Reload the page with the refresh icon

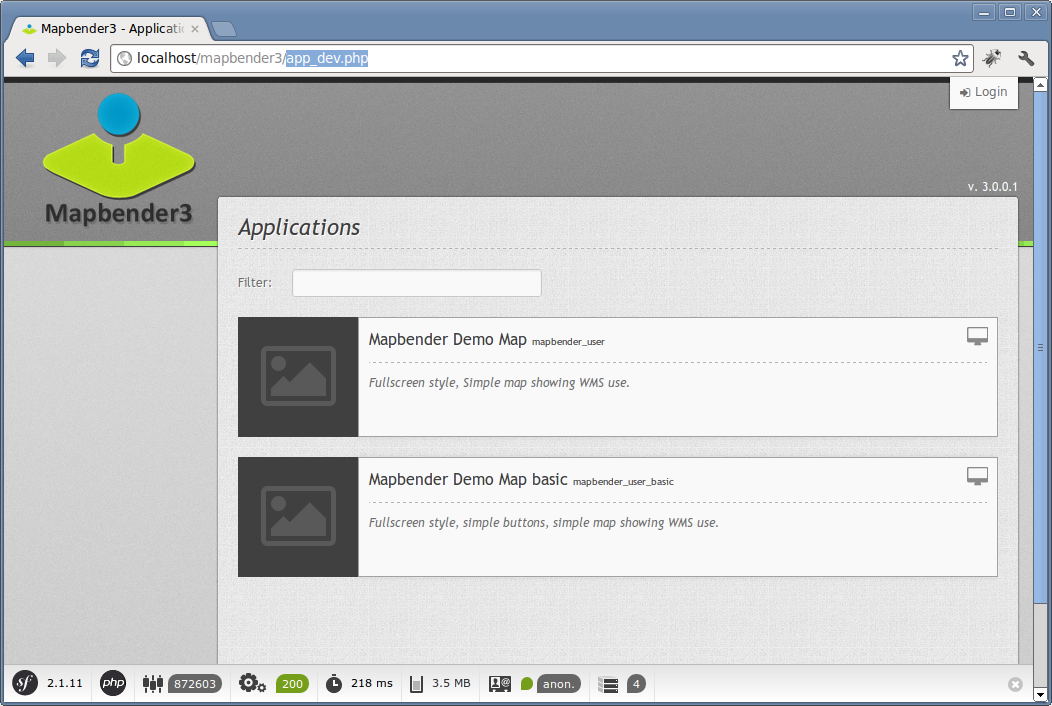90,58
